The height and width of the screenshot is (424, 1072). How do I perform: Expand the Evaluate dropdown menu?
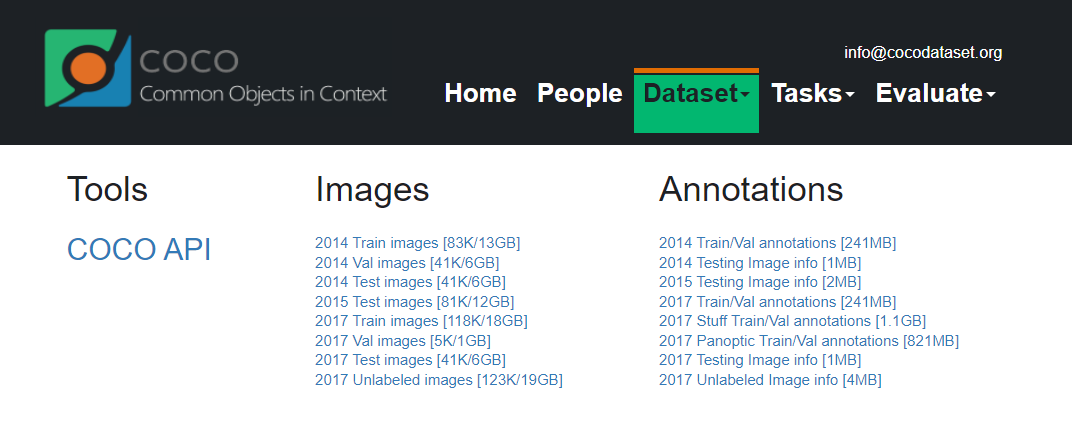pyautogui.click(x=935, y=93)
